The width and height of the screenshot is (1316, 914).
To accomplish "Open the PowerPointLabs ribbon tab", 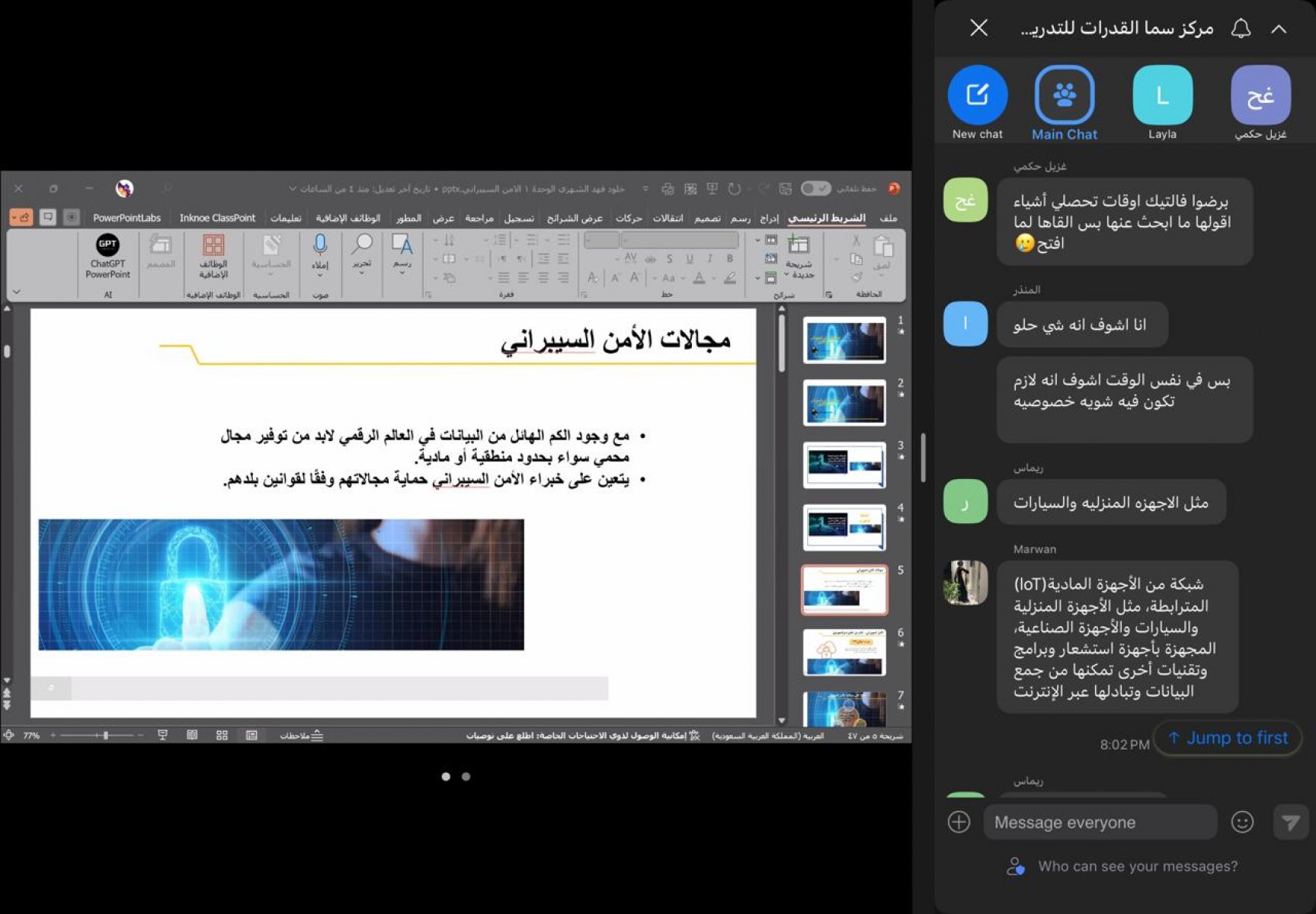I will tap(126, 218).
